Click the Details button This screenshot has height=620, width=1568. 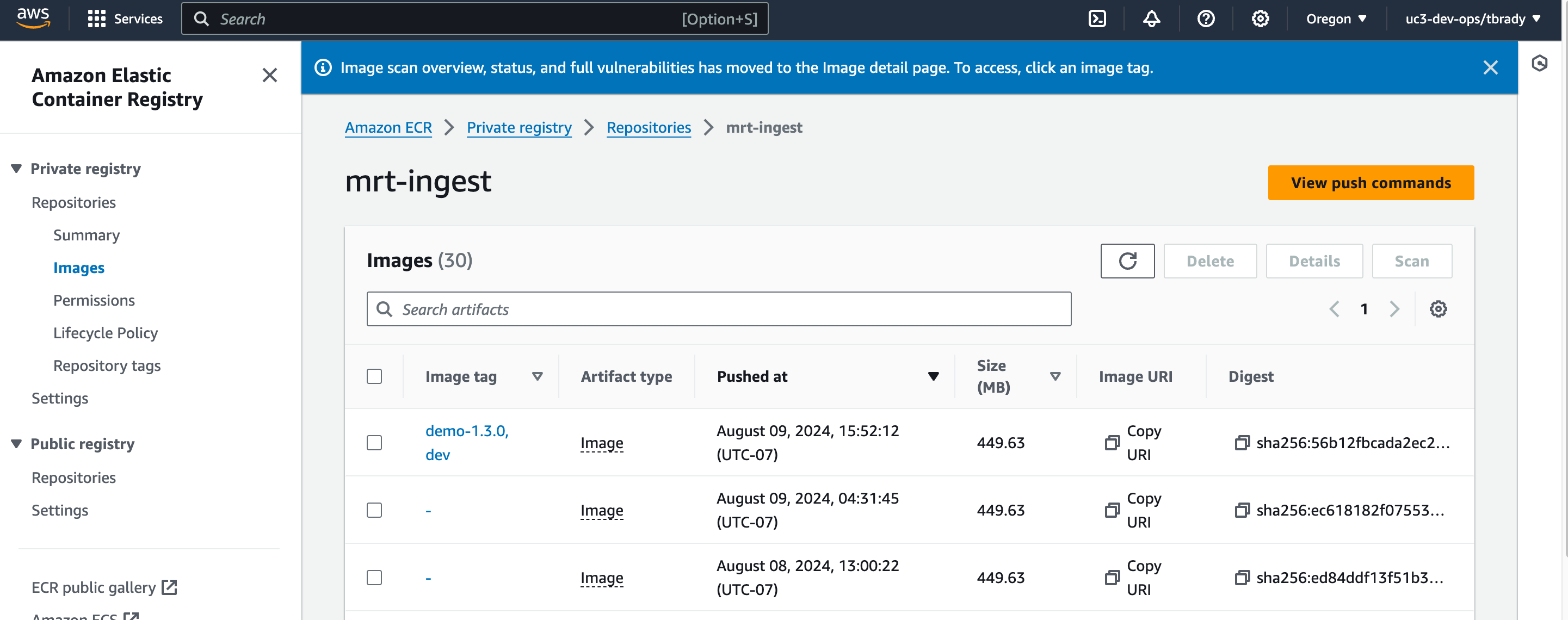(1314, 261)
